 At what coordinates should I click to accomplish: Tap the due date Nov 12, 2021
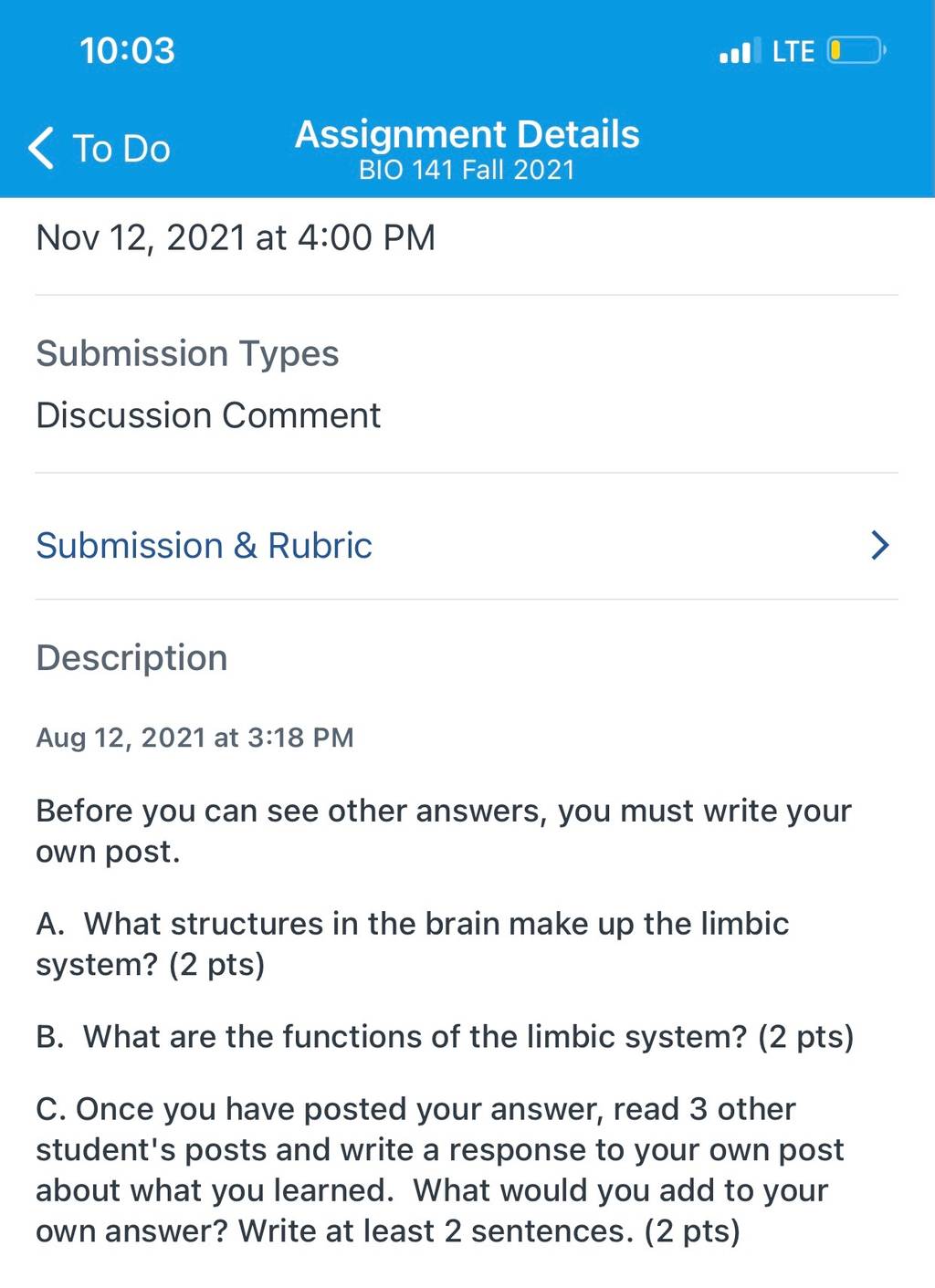[x=236, y=237]
